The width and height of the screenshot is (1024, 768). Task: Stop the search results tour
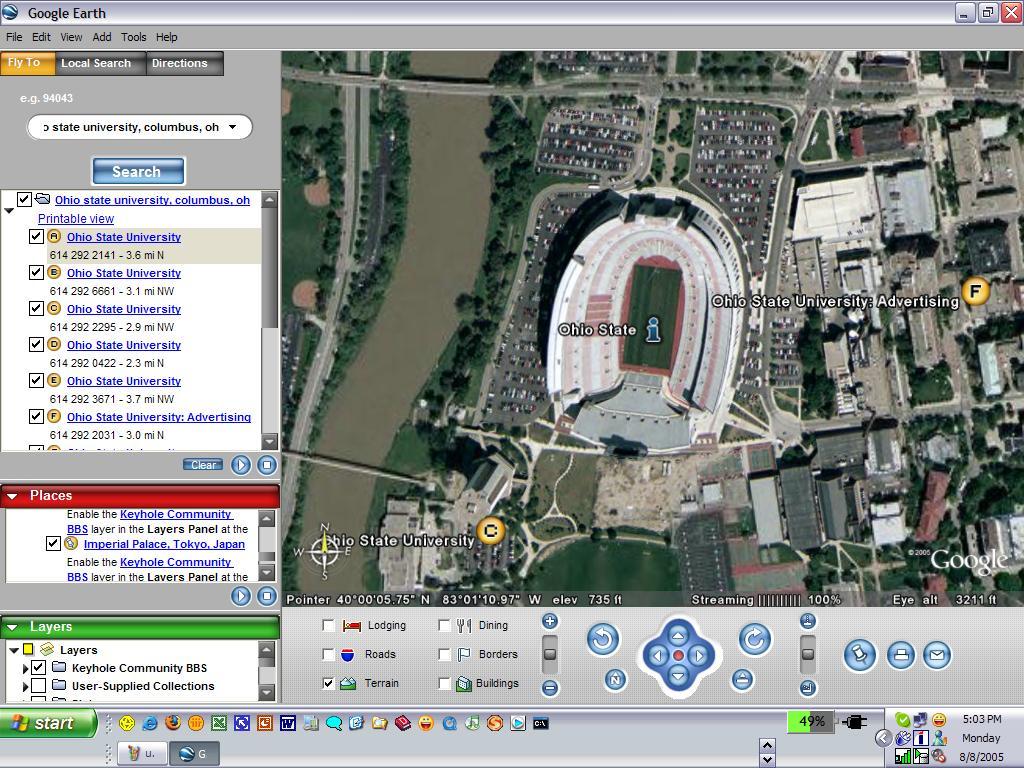tap(266, 465)
